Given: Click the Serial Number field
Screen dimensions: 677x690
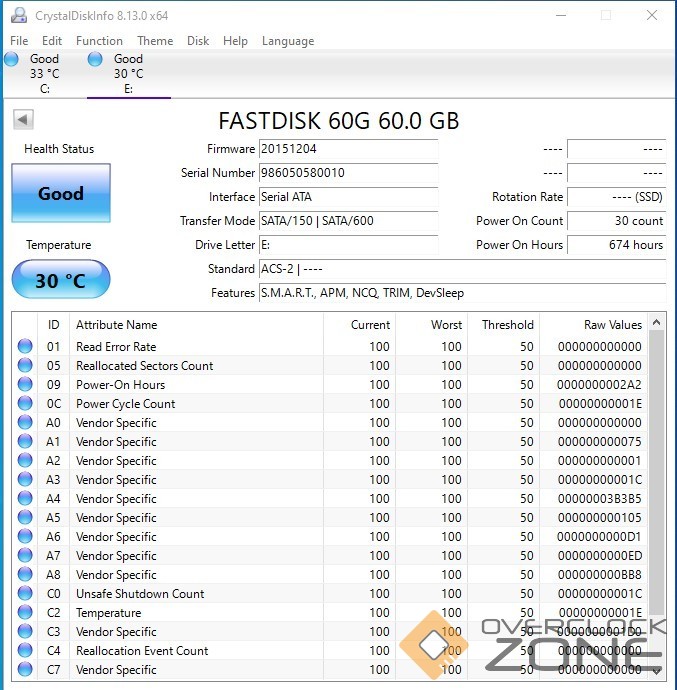Looking at the screenshot, I should coord(347,173).
